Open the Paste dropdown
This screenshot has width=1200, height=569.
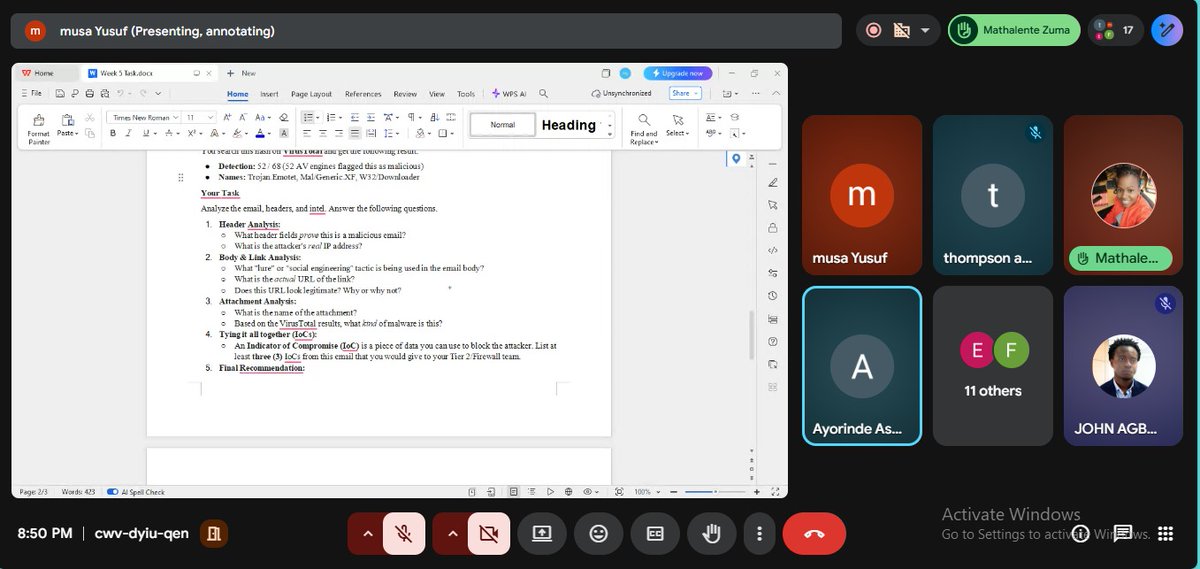point(67,133)
